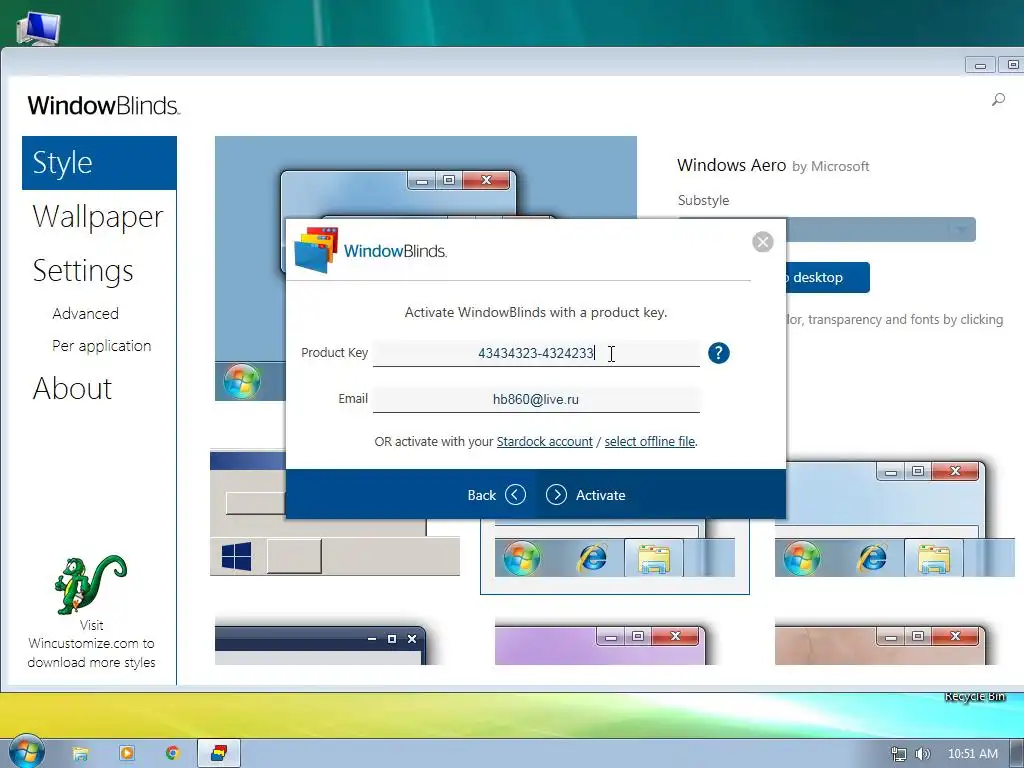The height and width of the screenshot is (768, 1024).
Task: Click the 10:51 AM clock
Action: pyautogui.click(x=972, y=754)
